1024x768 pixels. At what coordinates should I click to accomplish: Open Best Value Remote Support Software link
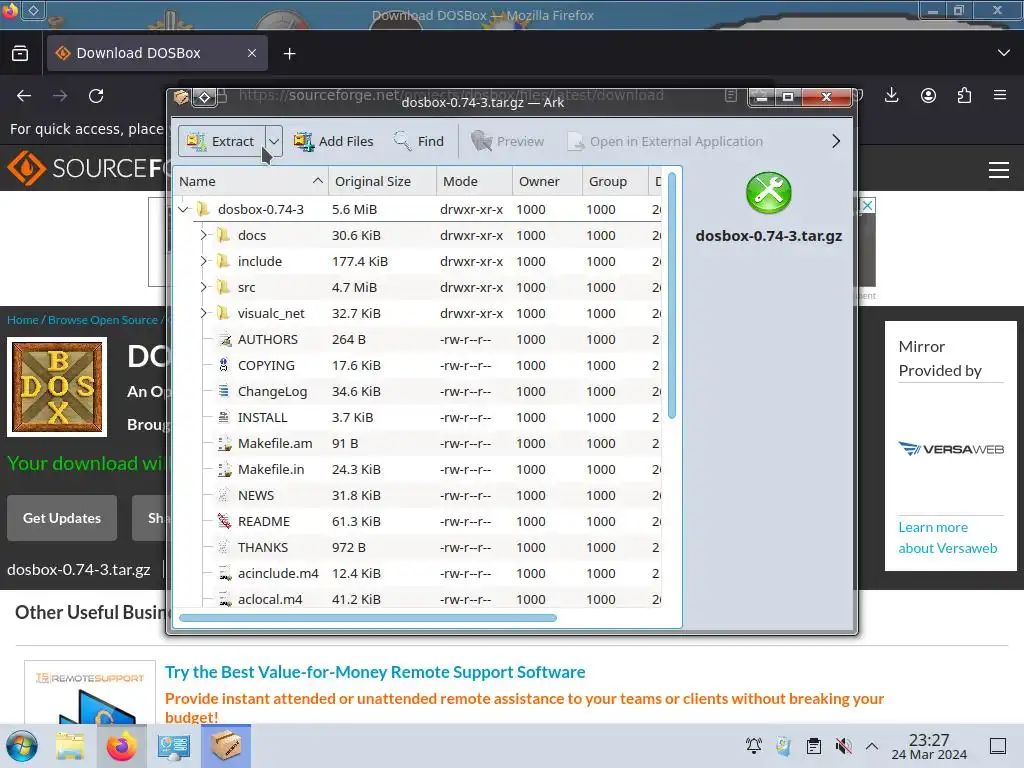[375, 672]
